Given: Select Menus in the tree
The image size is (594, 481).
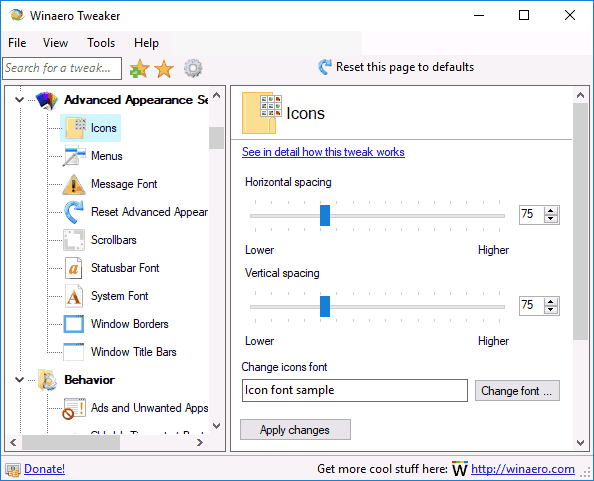Looking at the screenshot, I should point(106,156).
